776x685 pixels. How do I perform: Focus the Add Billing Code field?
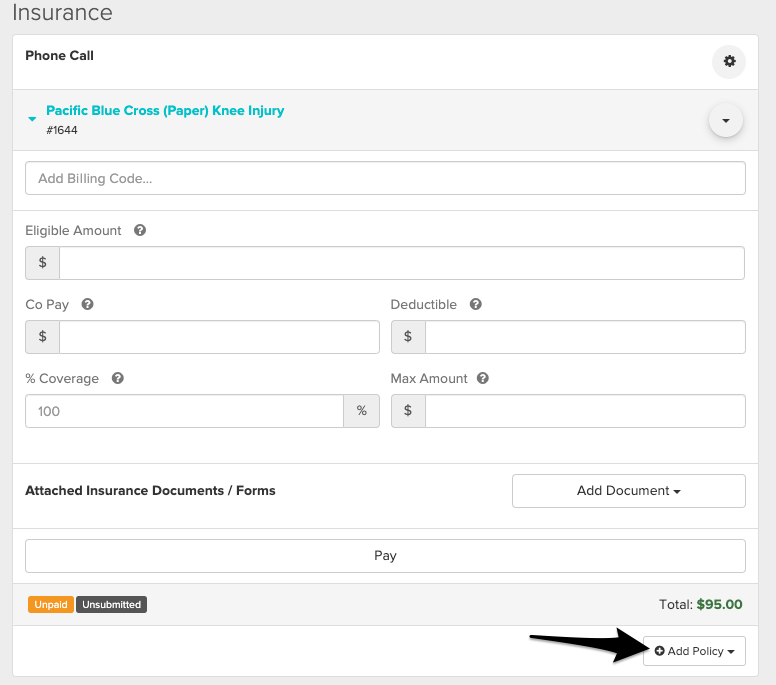(385, 178)
